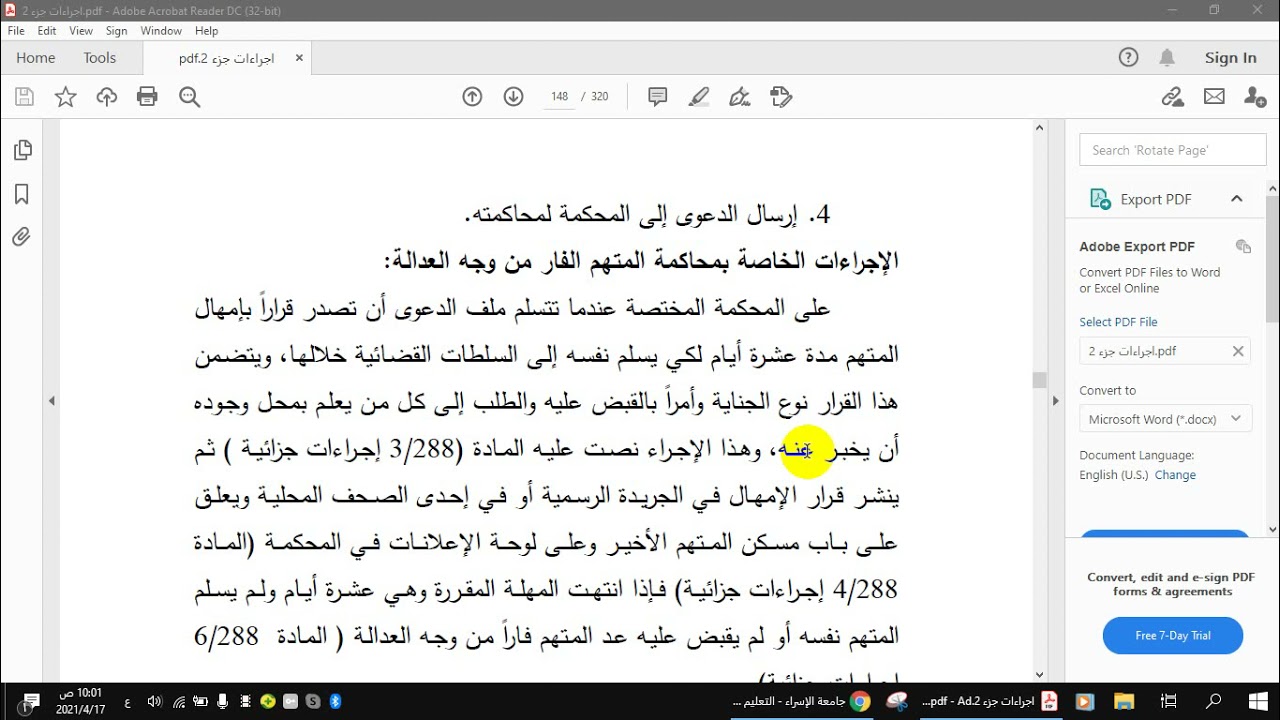Open Windows taskbar search

point(1214,701)
